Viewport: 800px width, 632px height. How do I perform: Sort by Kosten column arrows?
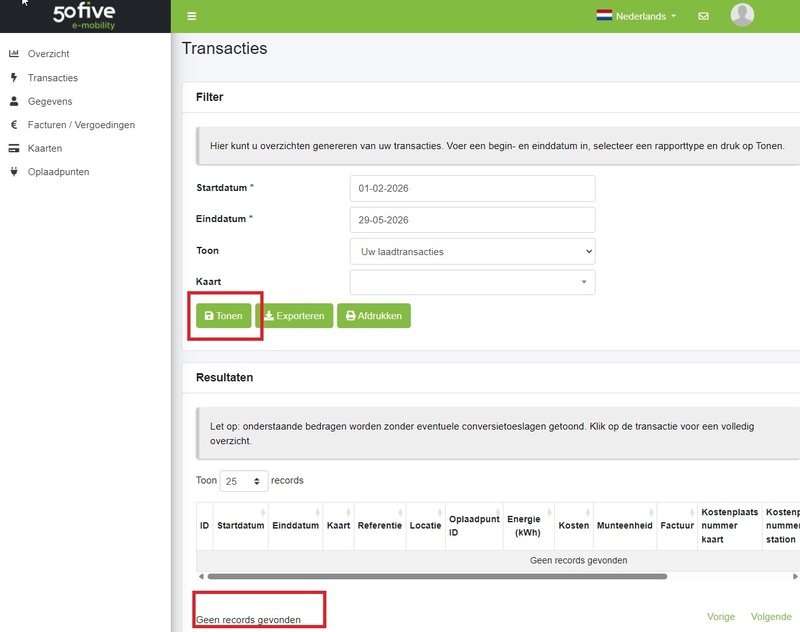588,512
